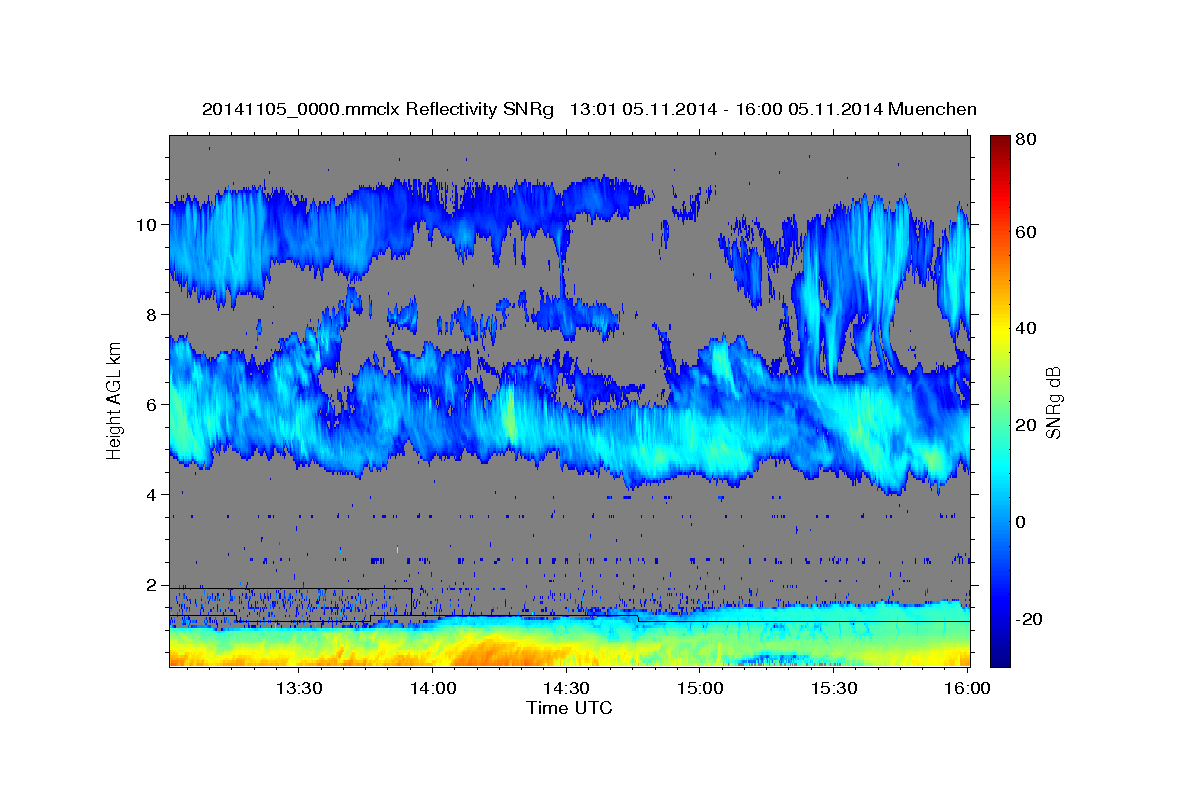Click the 13:30 time tick label
Screen dimensions: 1200x800
click(x=298, y=688)
